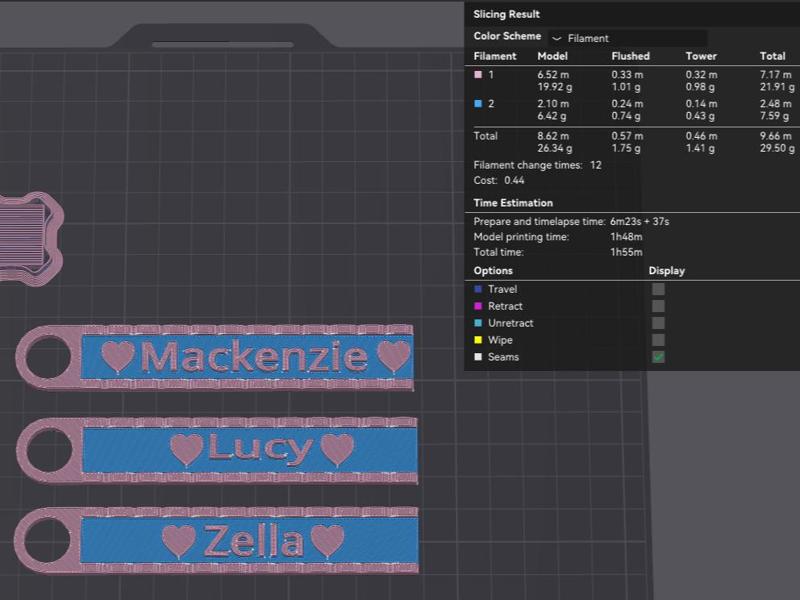Enable the Unretract display checkbox
Screen dimensions: 800x600
point(657,323)
